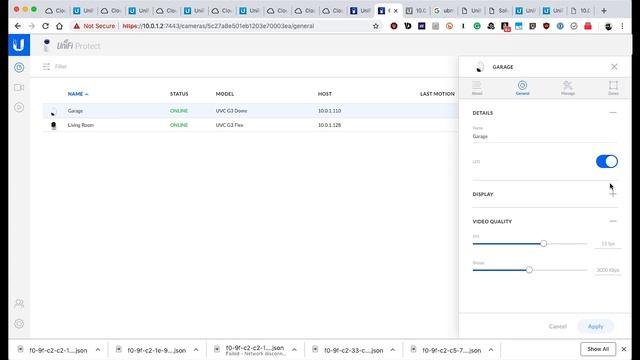Open the users icon in the sidebar
The image size is (640, 360).
19,303
